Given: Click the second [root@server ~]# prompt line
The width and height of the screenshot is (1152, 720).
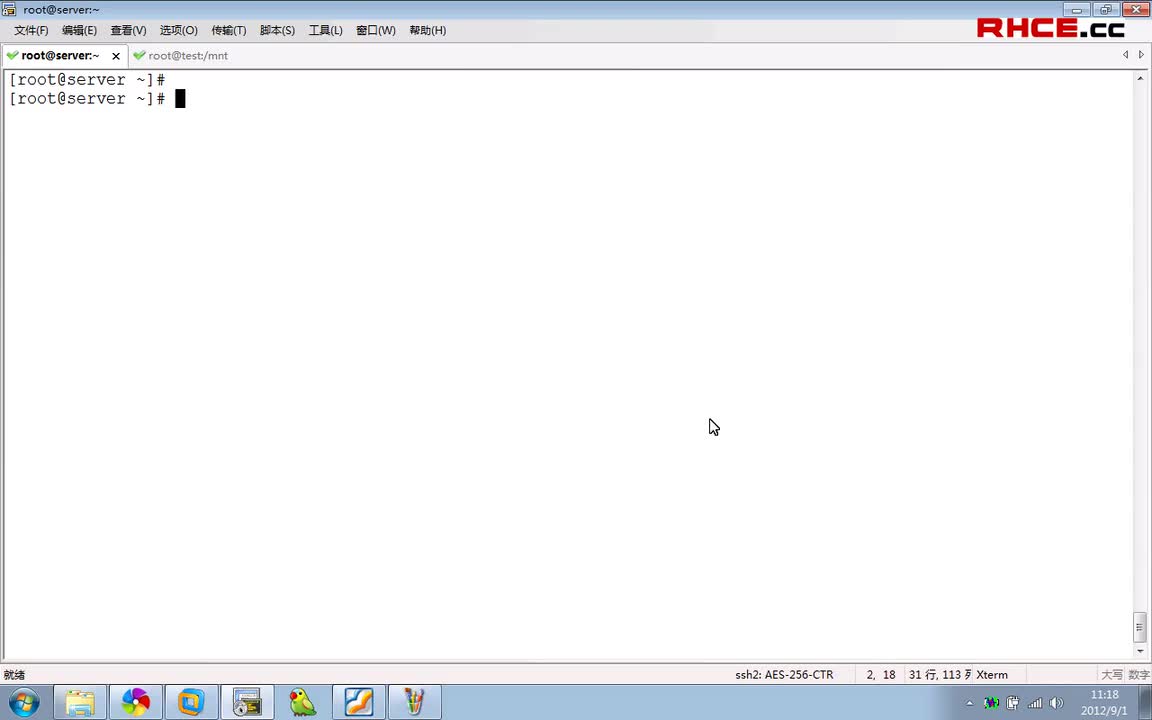Looking at the screenshot, I should (87, 98).
